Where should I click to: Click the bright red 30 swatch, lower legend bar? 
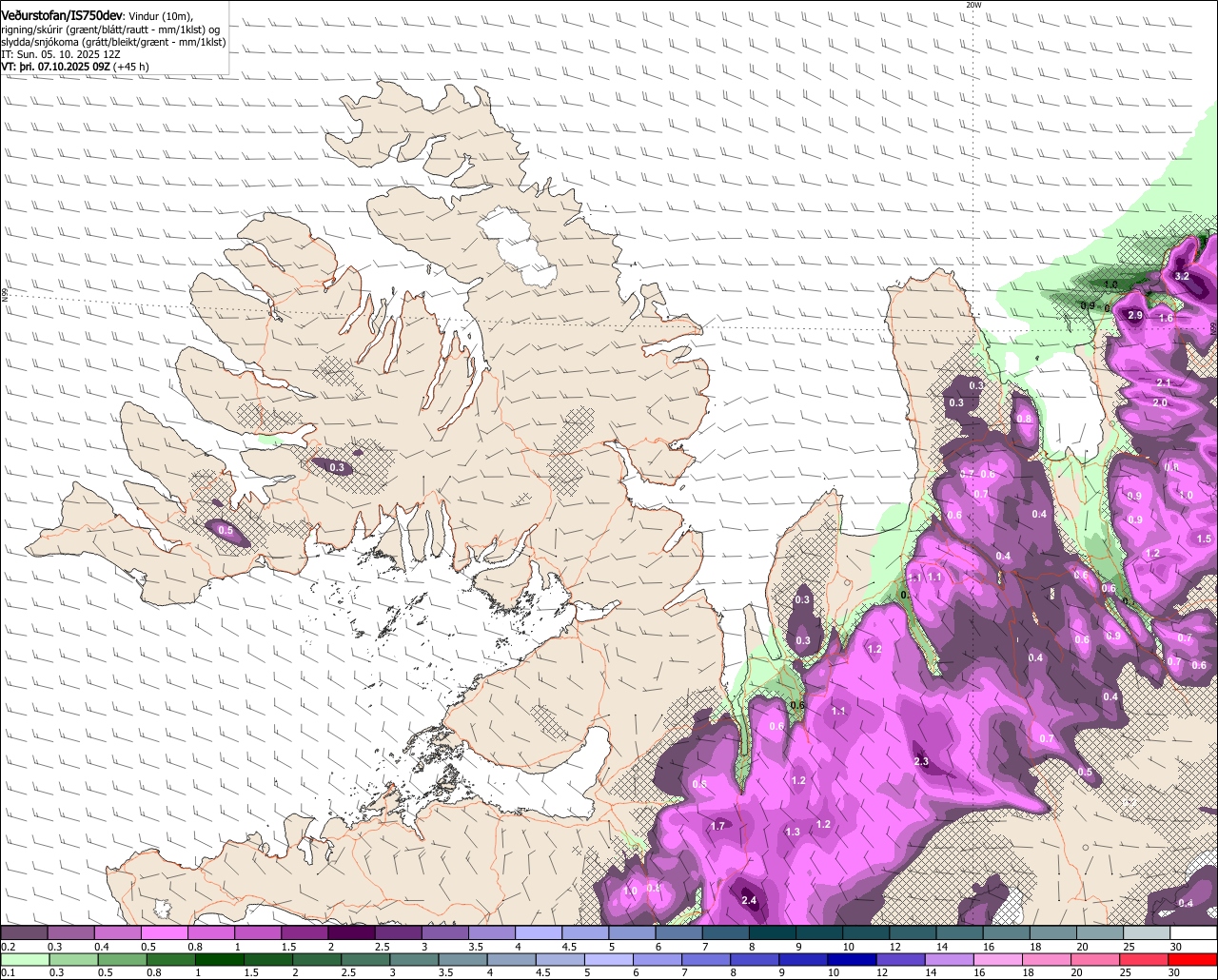point(1193,960)
